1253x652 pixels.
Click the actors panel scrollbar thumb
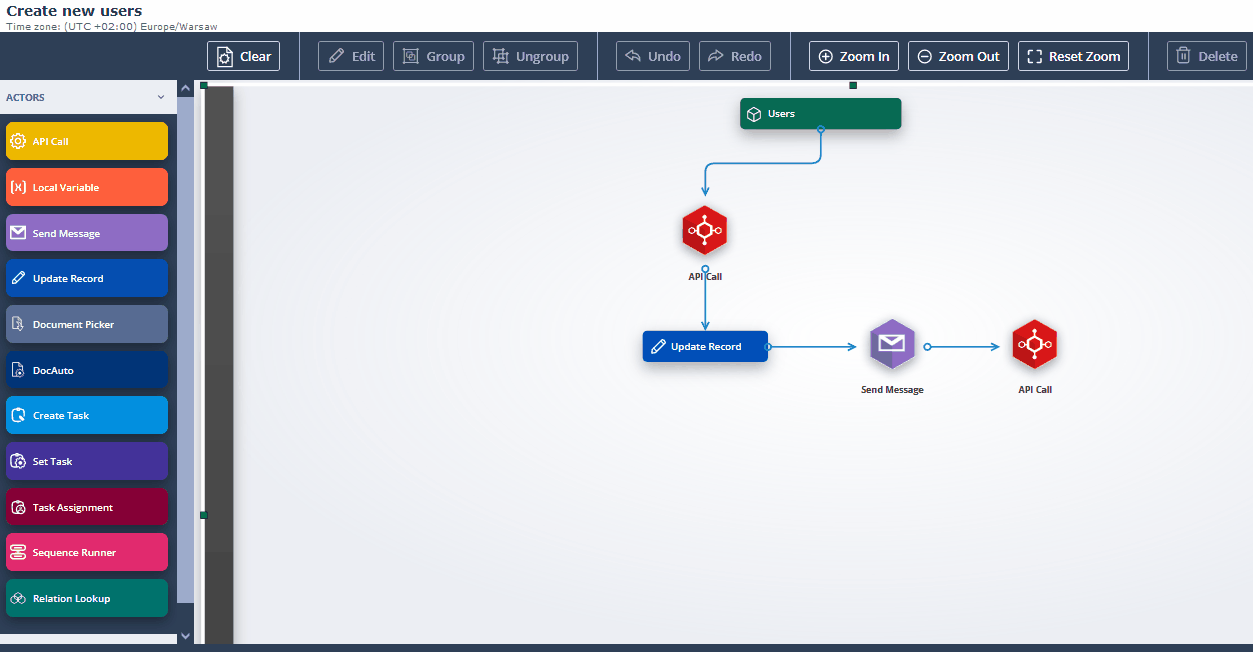pos(185,350)
